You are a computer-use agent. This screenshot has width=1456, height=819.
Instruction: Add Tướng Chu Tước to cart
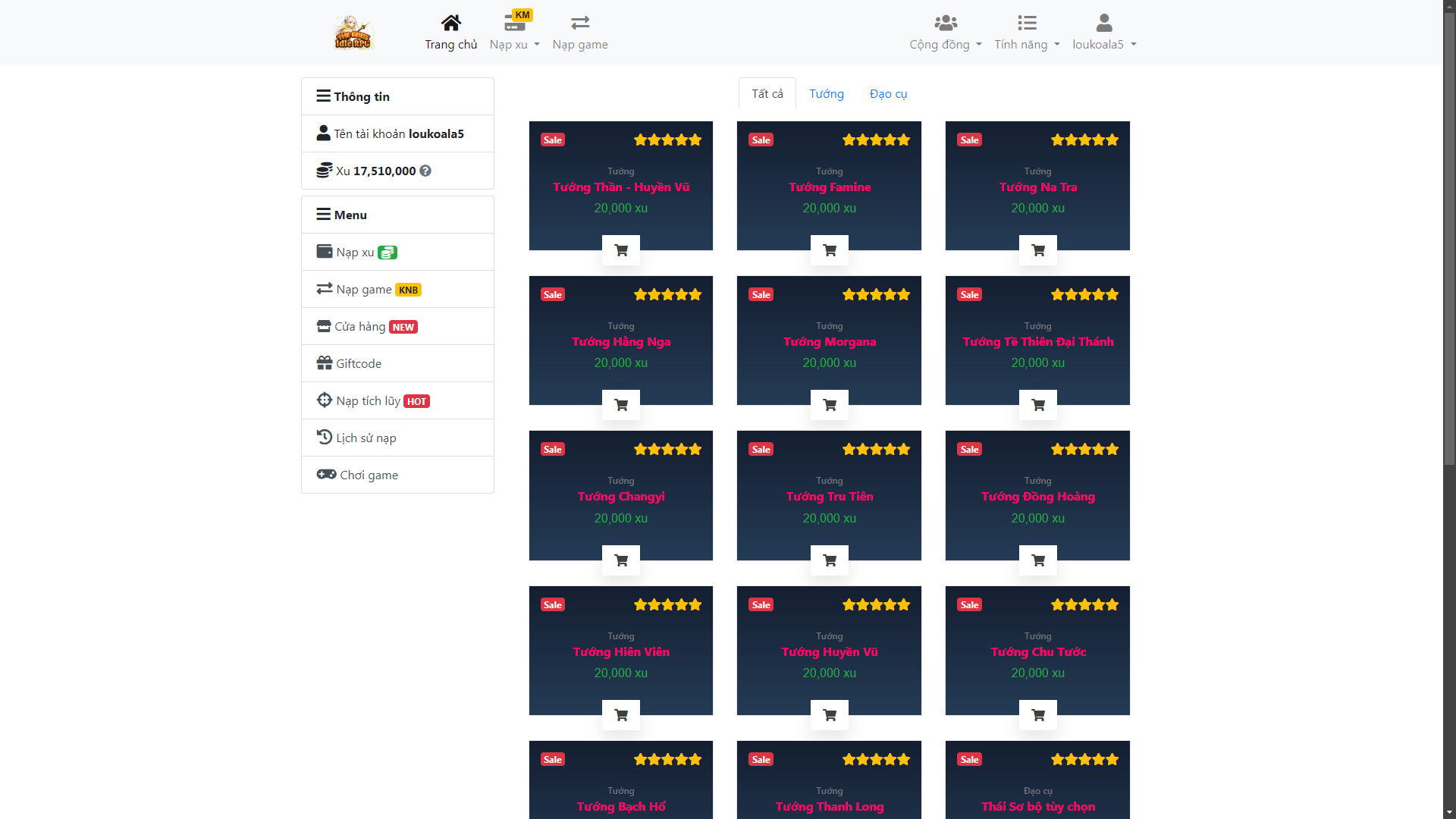(x=1037, y=715)
